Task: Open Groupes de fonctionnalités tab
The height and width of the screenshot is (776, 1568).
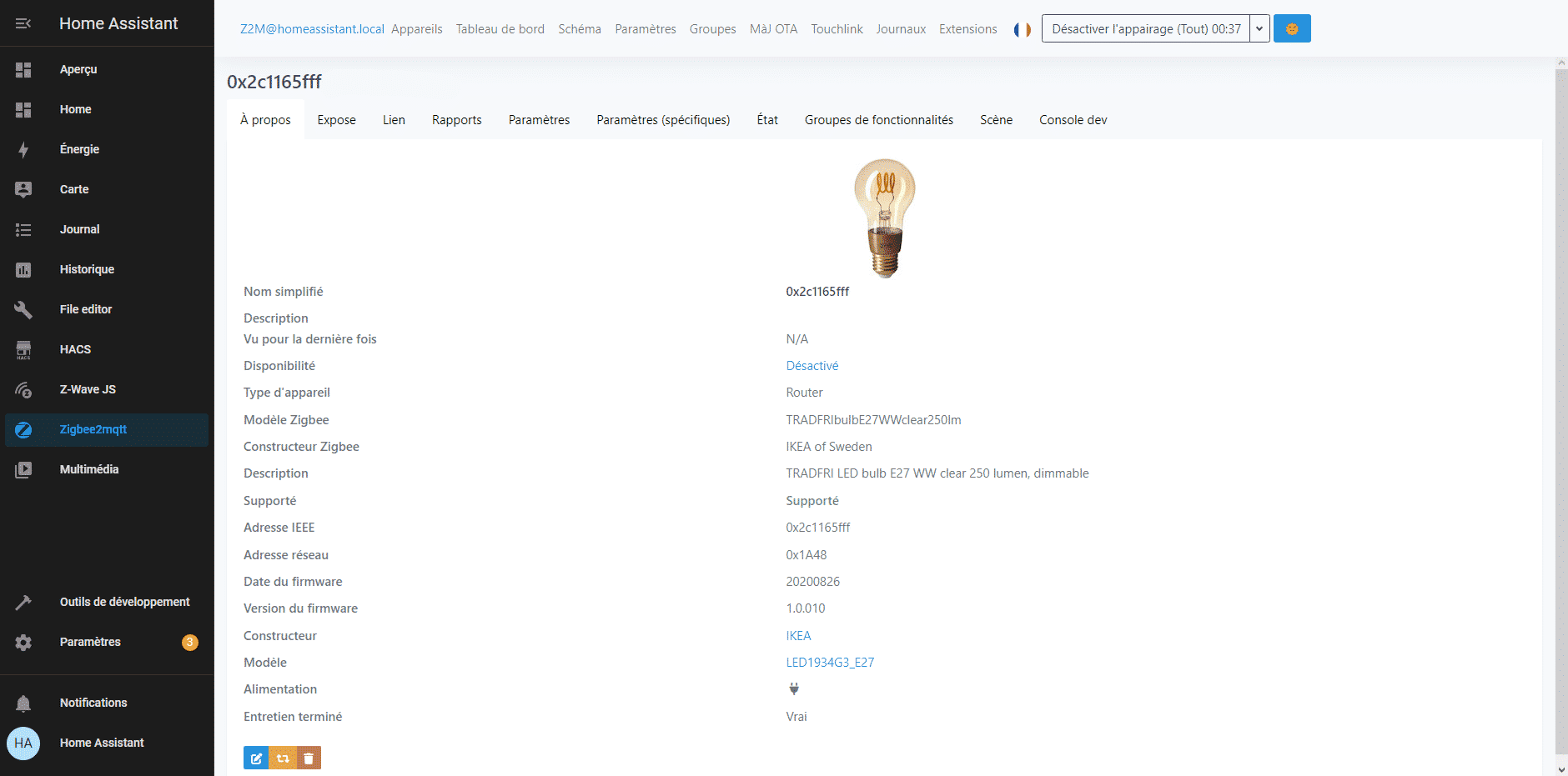Action: [x=879, y=120]
